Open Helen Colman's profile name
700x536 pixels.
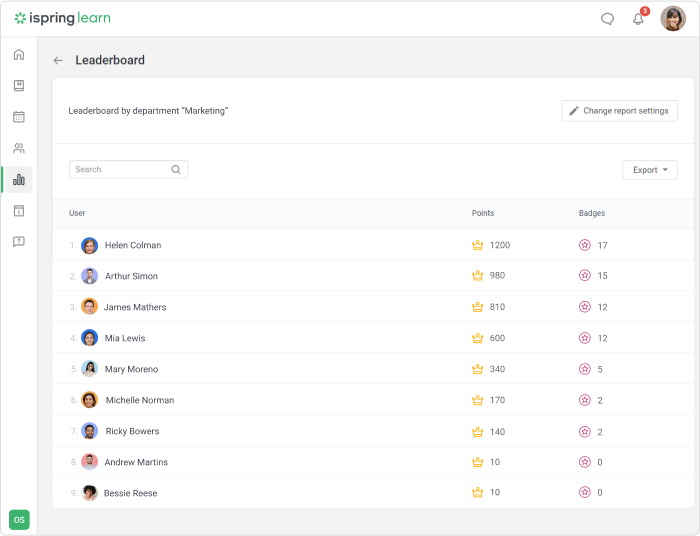133,245
